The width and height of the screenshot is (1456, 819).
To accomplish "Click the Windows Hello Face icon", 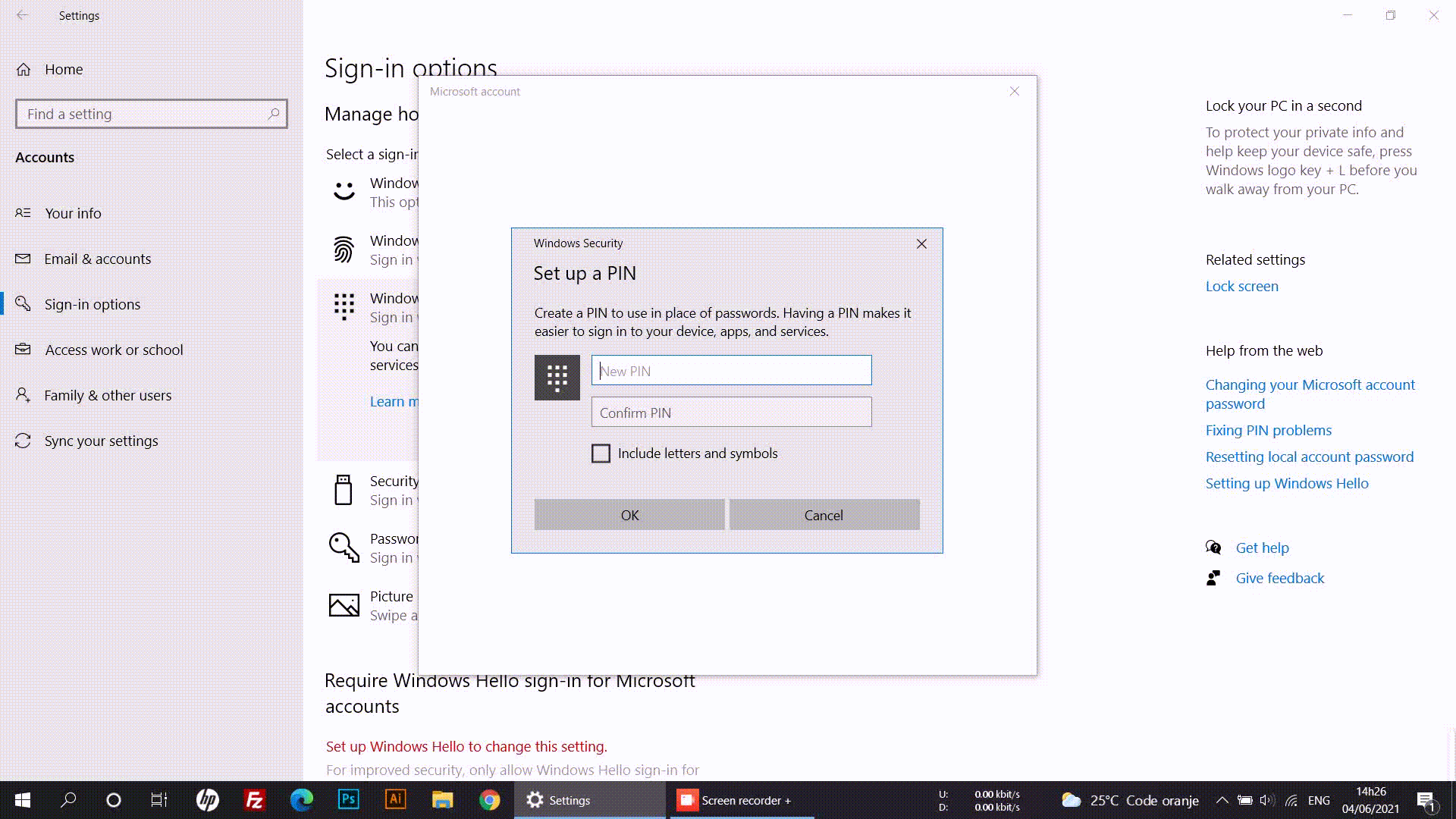I will pyautogui.click(x=344, y=190).
